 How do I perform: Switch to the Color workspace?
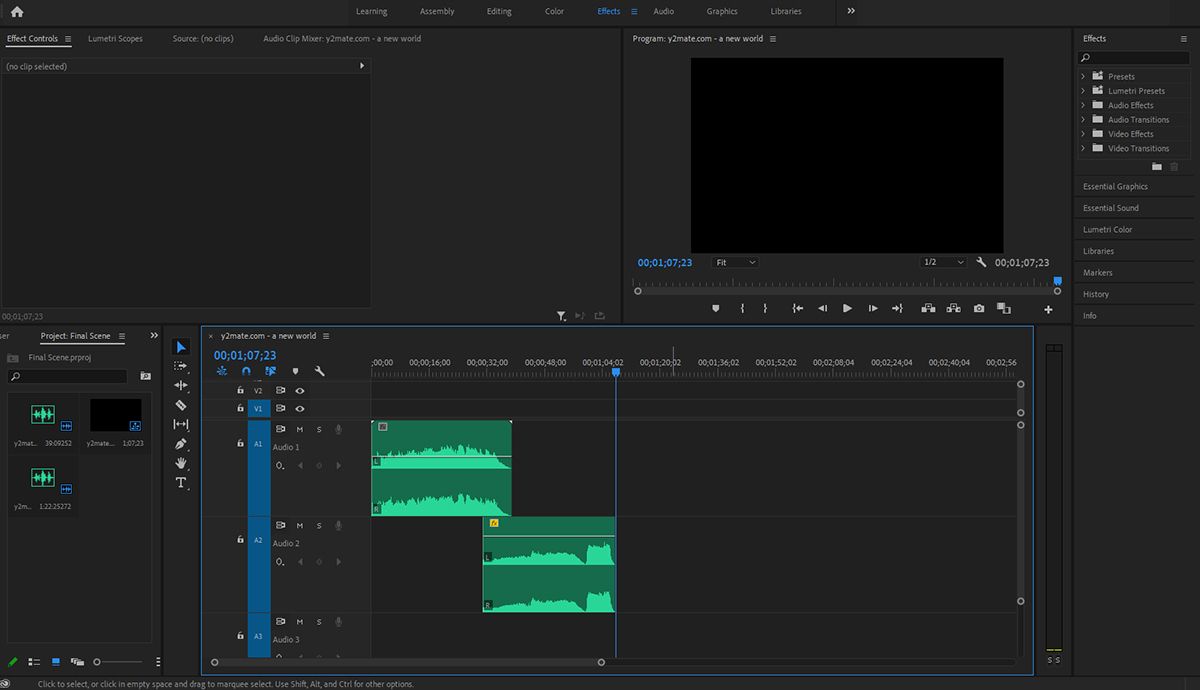click(x=553, y=11)
